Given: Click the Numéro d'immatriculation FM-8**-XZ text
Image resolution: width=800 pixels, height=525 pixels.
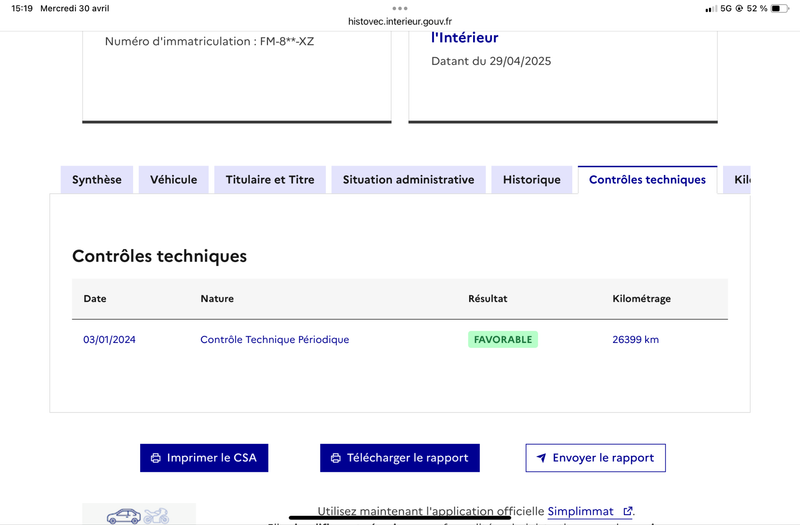Looking at the screenshot, I should tap(209, 41).
